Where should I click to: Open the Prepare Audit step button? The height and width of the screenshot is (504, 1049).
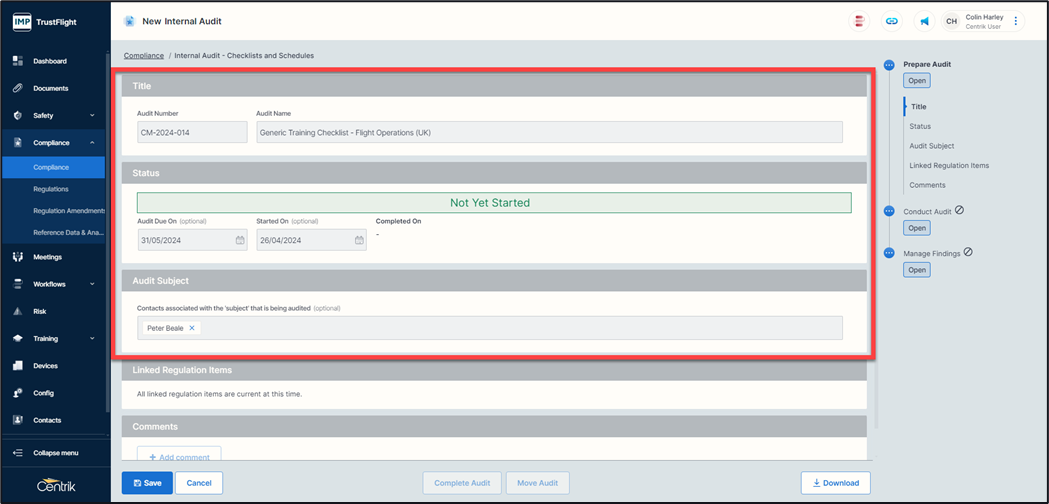pyautogui.click(x=917, y=80)
